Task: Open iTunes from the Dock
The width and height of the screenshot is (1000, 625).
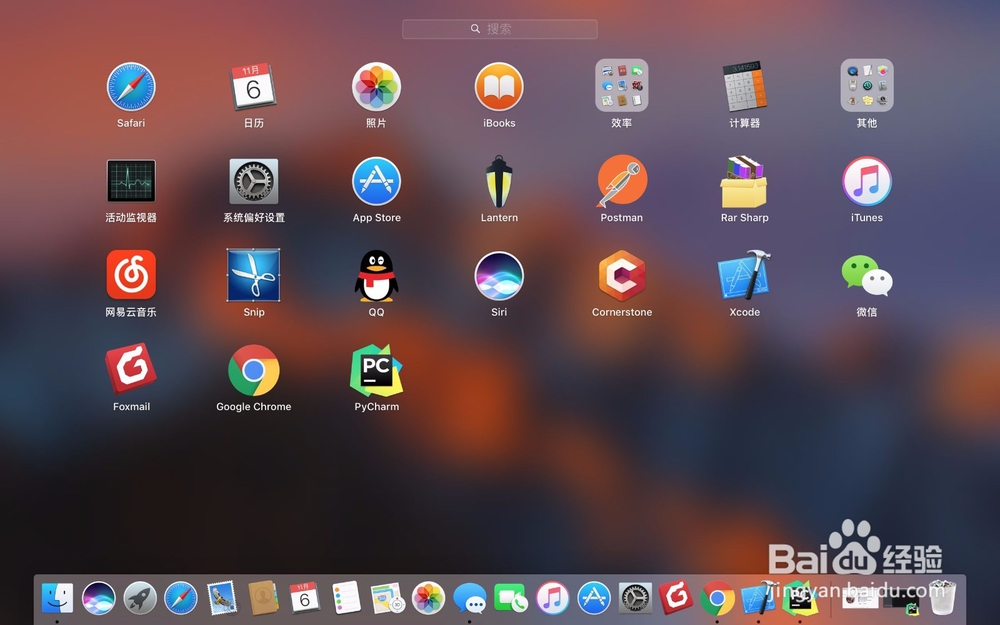Action: tap(552, 598)
